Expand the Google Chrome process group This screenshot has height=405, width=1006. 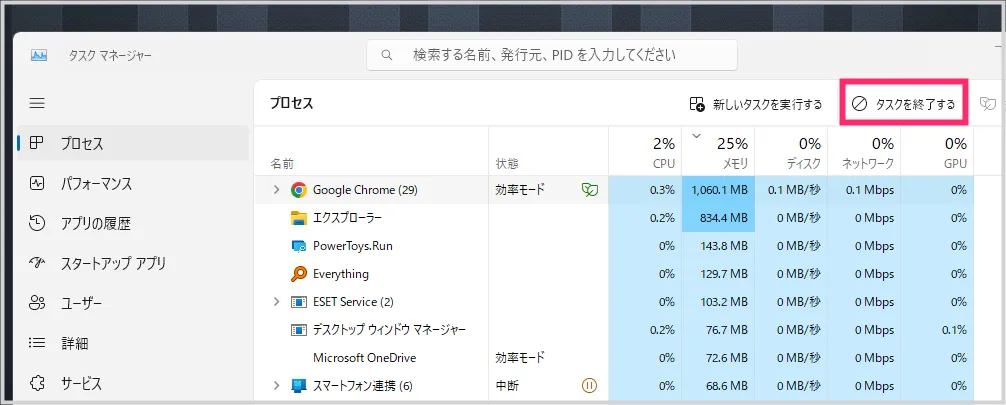coord(277,190)
